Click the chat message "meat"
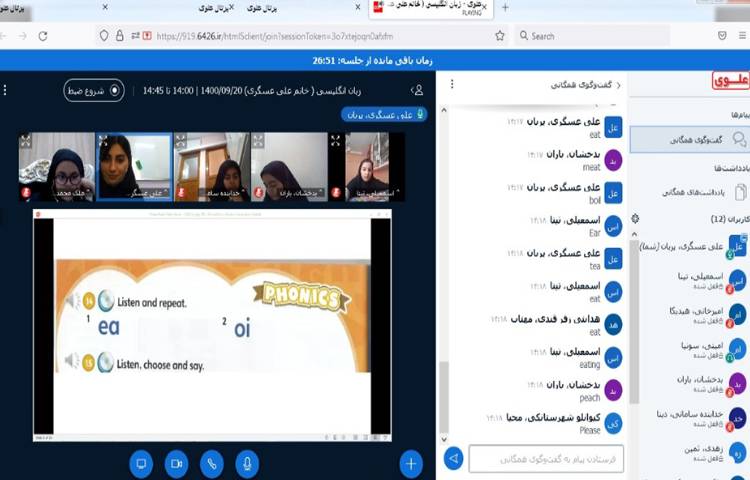Viewport: 750px width, 480px height. [591, 167]
